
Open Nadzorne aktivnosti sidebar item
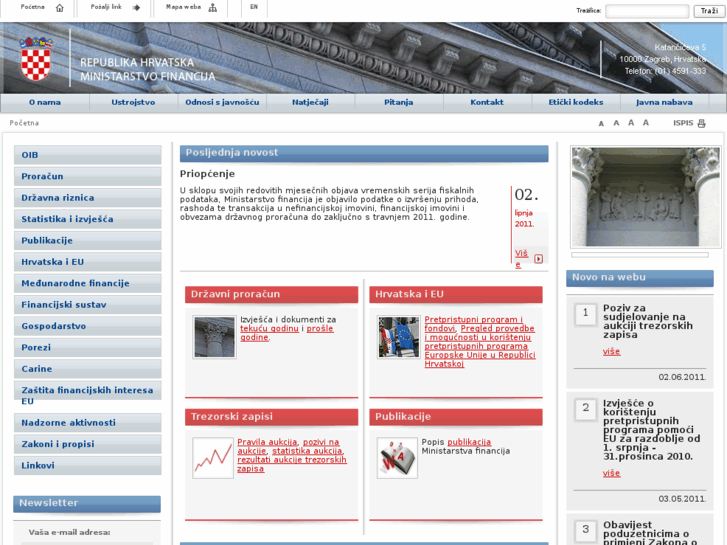[x=88, y=423]
